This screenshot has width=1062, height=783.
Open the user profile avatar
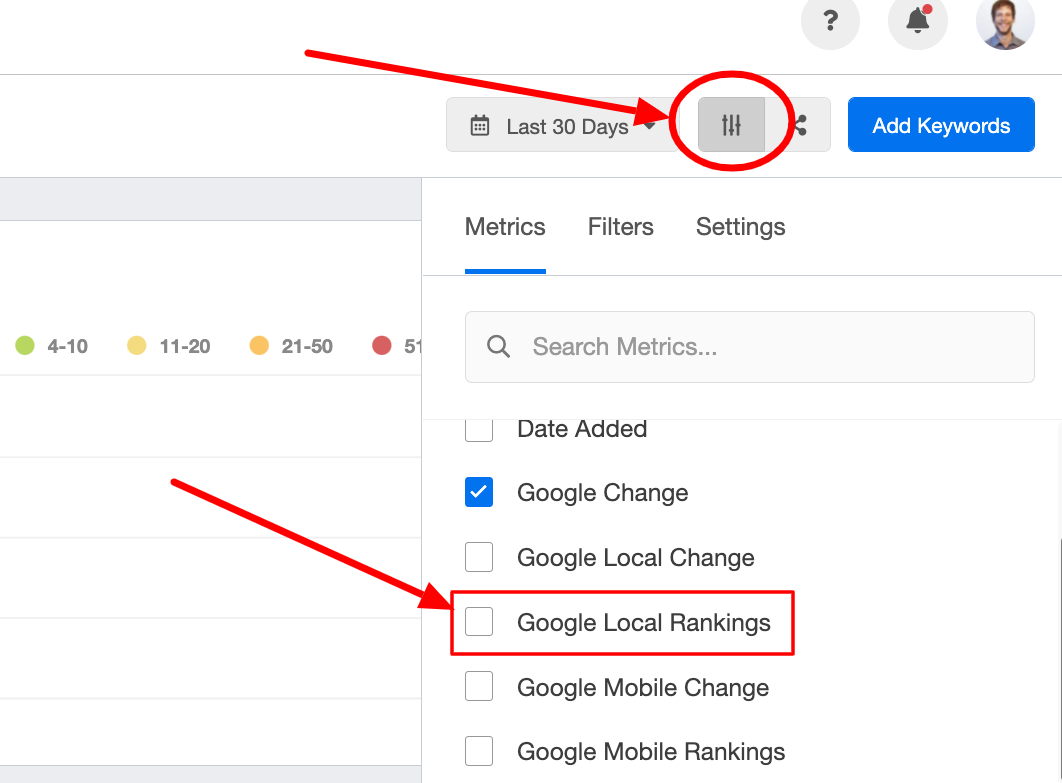(x=1004, y=22)
